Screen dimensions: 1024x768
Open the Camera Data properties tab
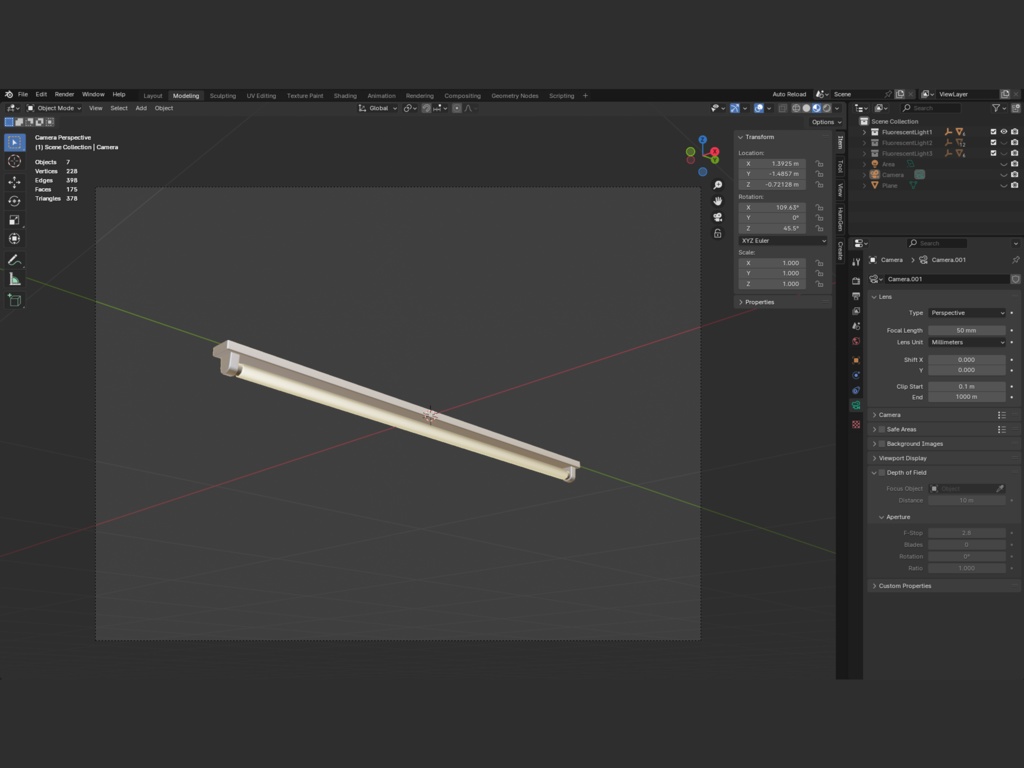856,406
